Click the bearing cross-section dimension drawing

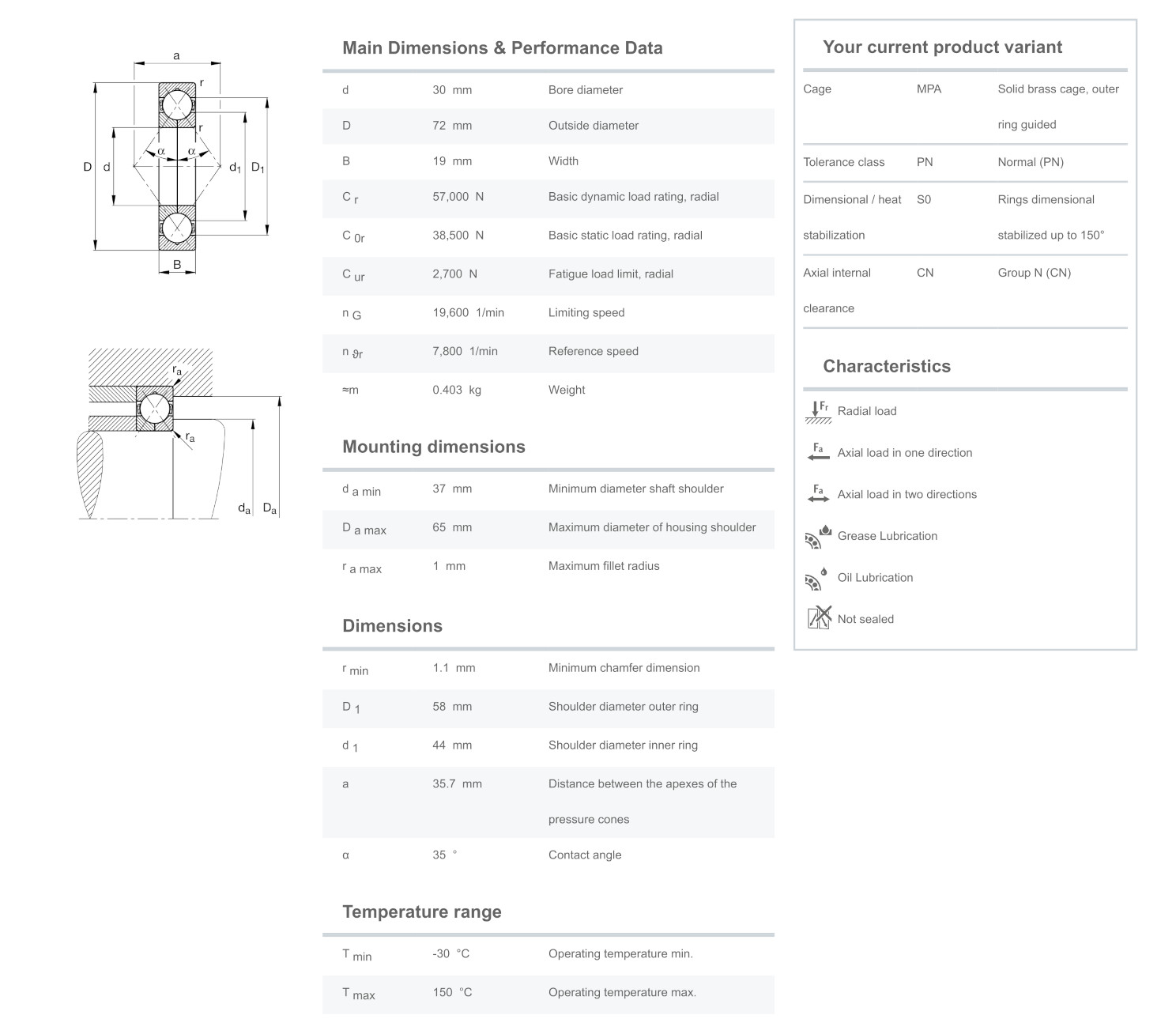point(176,166)
